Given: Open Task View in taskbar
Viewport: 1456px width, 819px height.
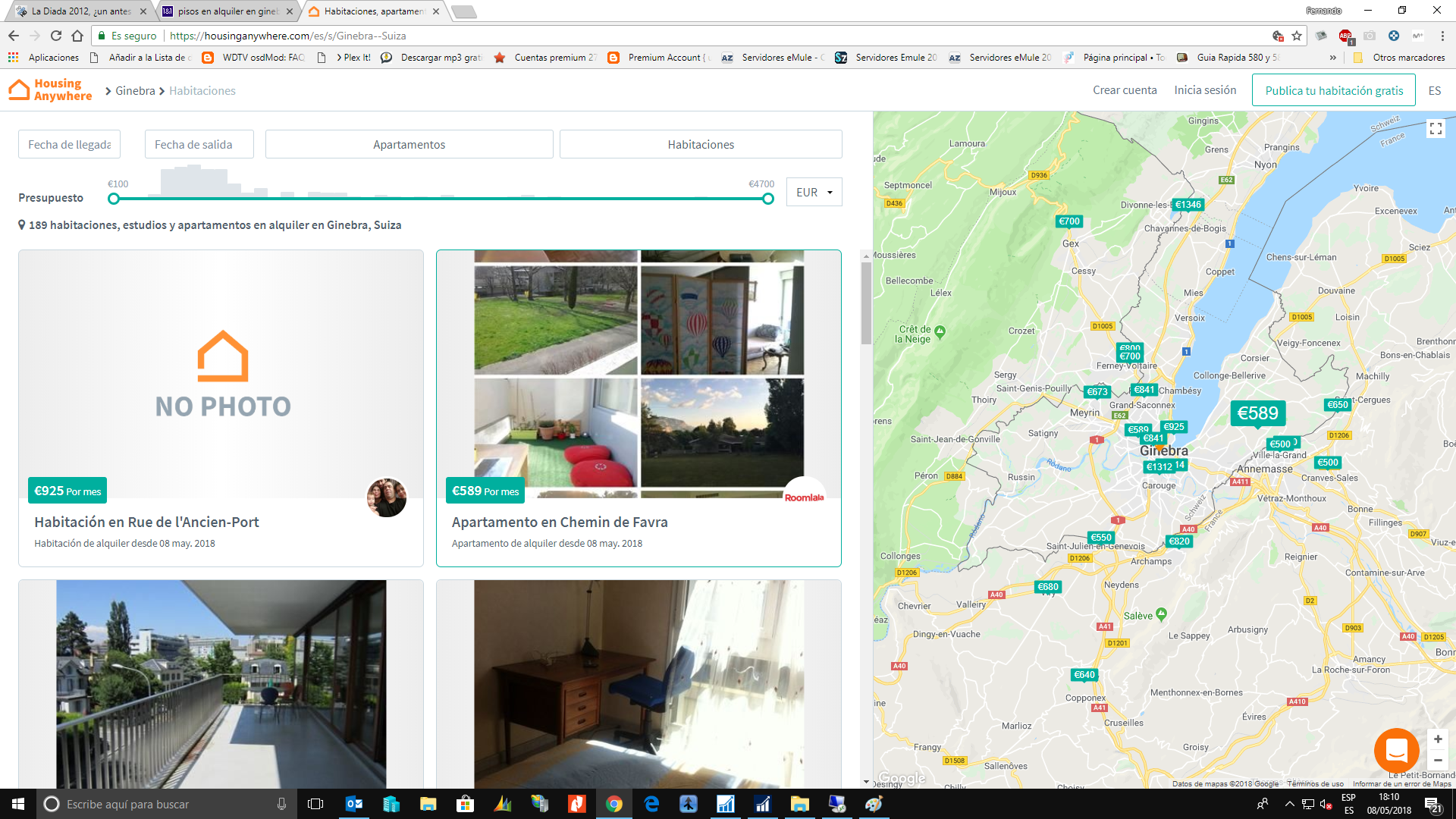Looking at the screenshot, I should click(315, 804).
